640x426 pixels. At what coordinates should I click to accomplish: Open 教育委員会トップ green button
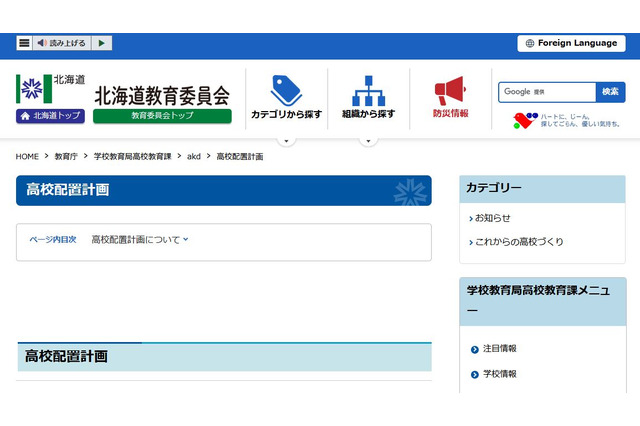click(162, 116)
